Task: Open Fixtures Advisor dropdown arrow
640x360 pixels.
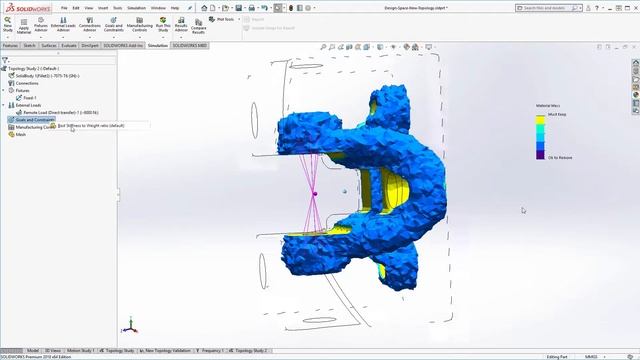Action: (x=41, y=37)
